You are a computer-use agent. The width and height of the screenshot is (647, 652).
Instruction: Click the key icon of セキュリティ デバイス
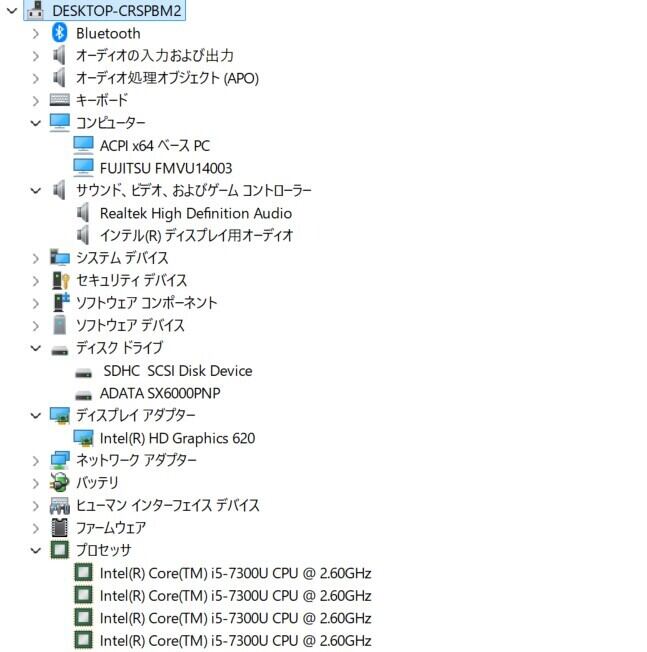(61, 280)
